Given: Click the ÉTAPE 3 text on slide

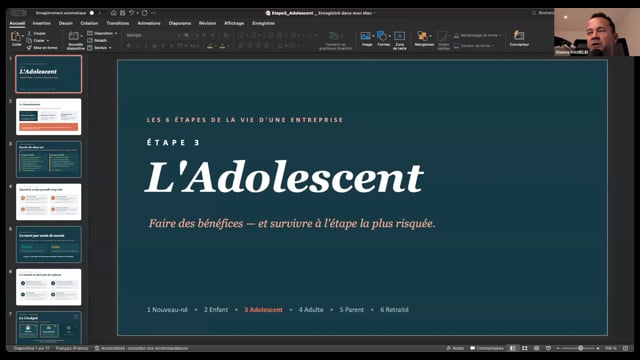Looking at the screenshot, I should (x=173, y=142).
